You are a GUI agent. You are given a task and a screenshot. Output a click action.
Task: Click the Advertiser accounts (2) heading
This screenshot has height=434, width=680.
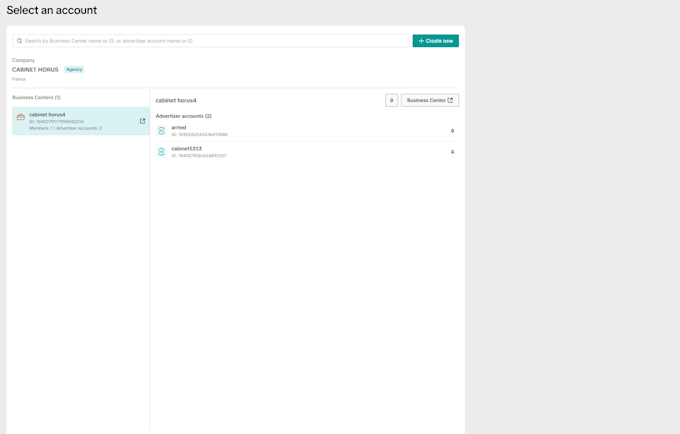click(x=183, y=116)
